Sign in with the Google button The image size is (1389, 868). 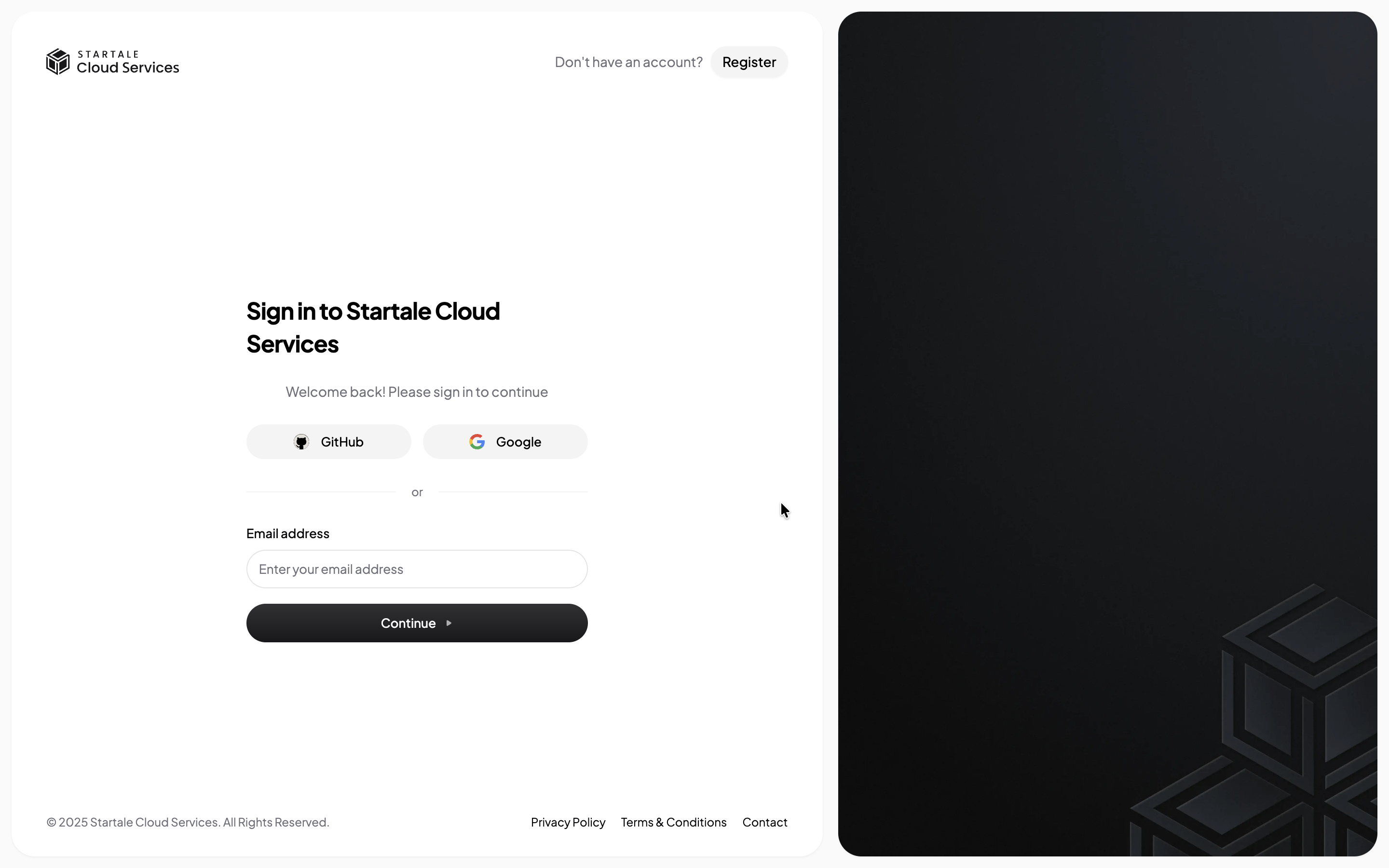pos(505,441)
